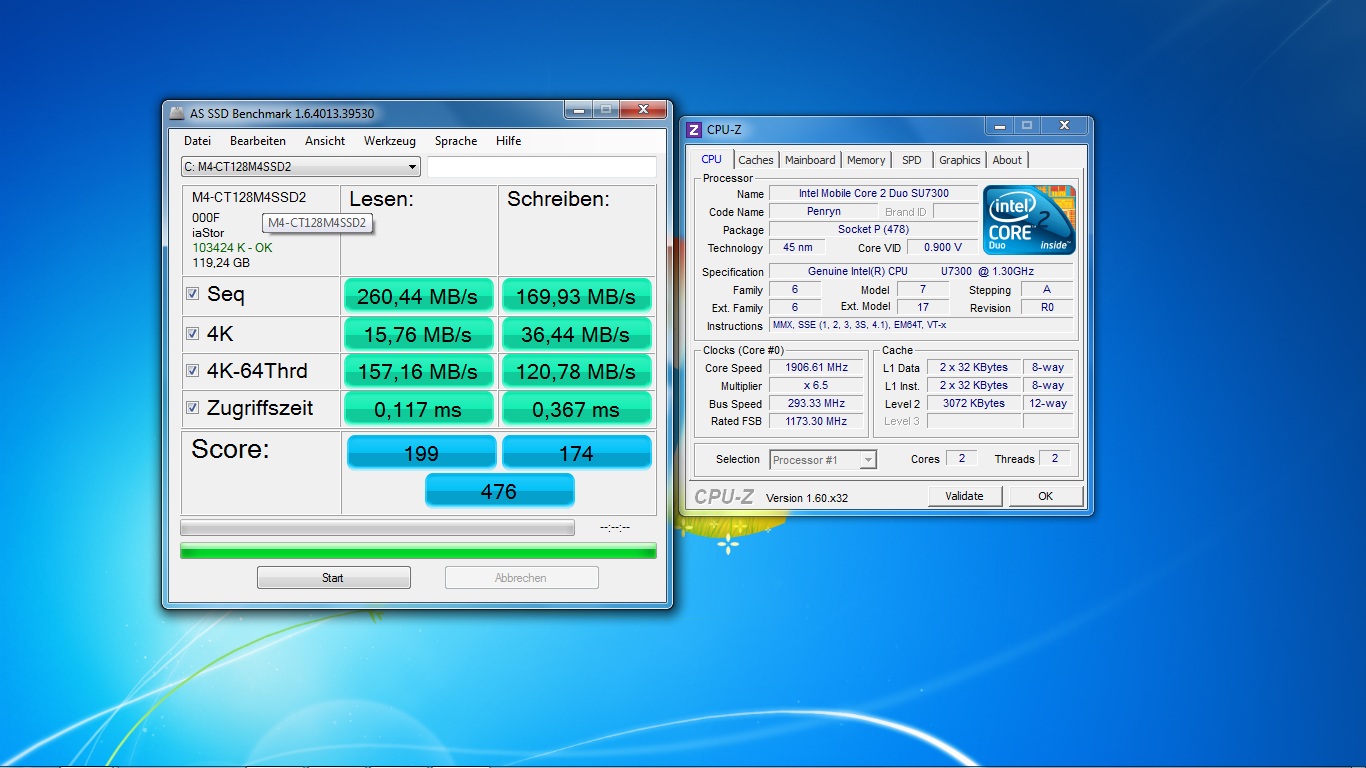Click the OK button in CPU-Z
1366x768 pixels.
[1045, 496]
